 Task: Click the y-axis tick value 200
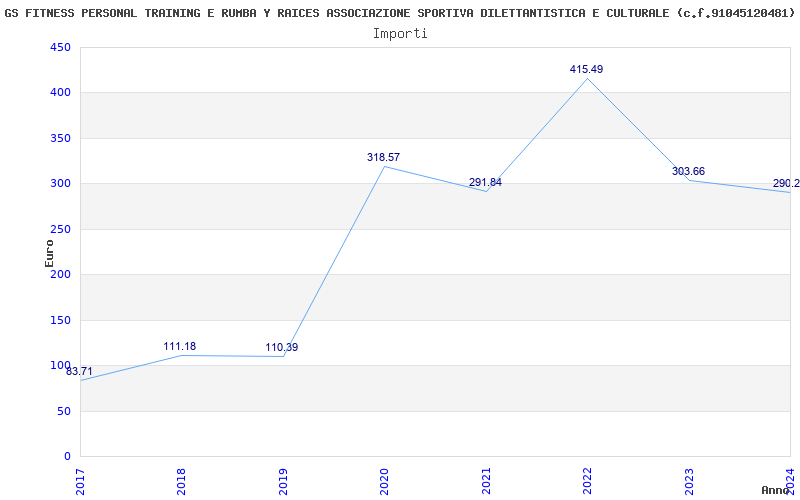[60, 274]
